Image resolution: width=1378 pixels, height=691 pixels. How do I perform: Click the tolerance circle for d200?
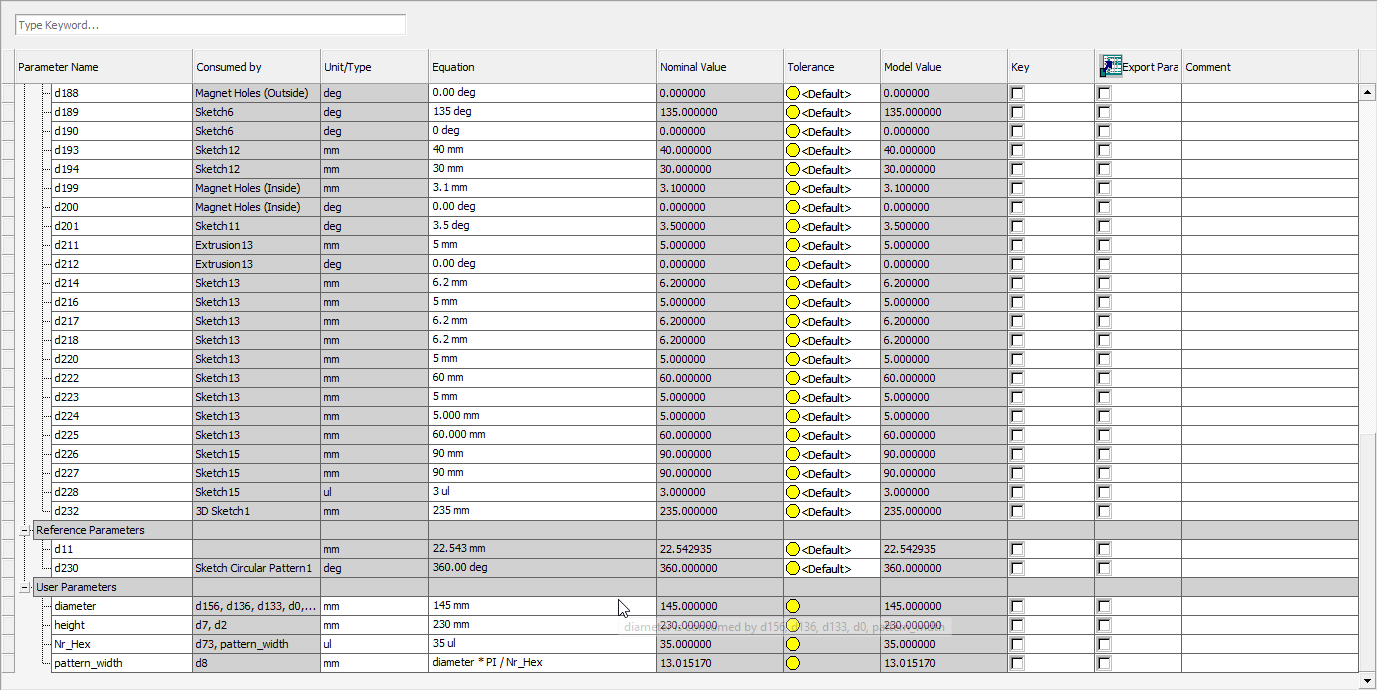tap(793, 207)
